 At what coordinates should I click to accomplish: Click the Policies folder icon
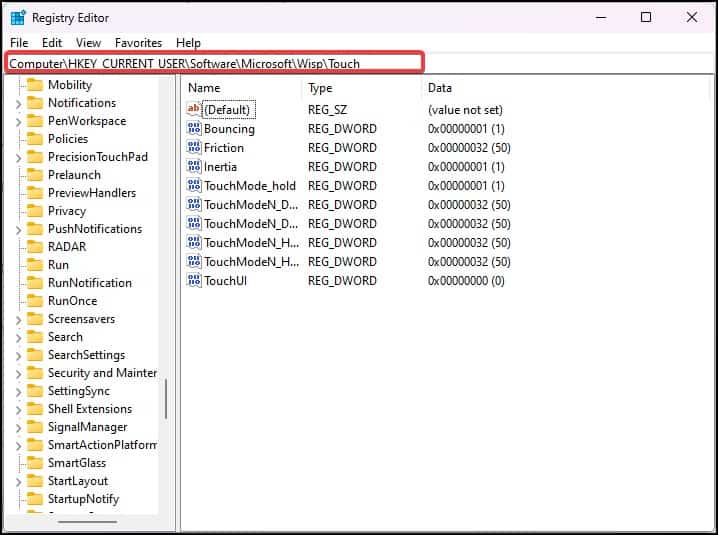click(35, 139)
